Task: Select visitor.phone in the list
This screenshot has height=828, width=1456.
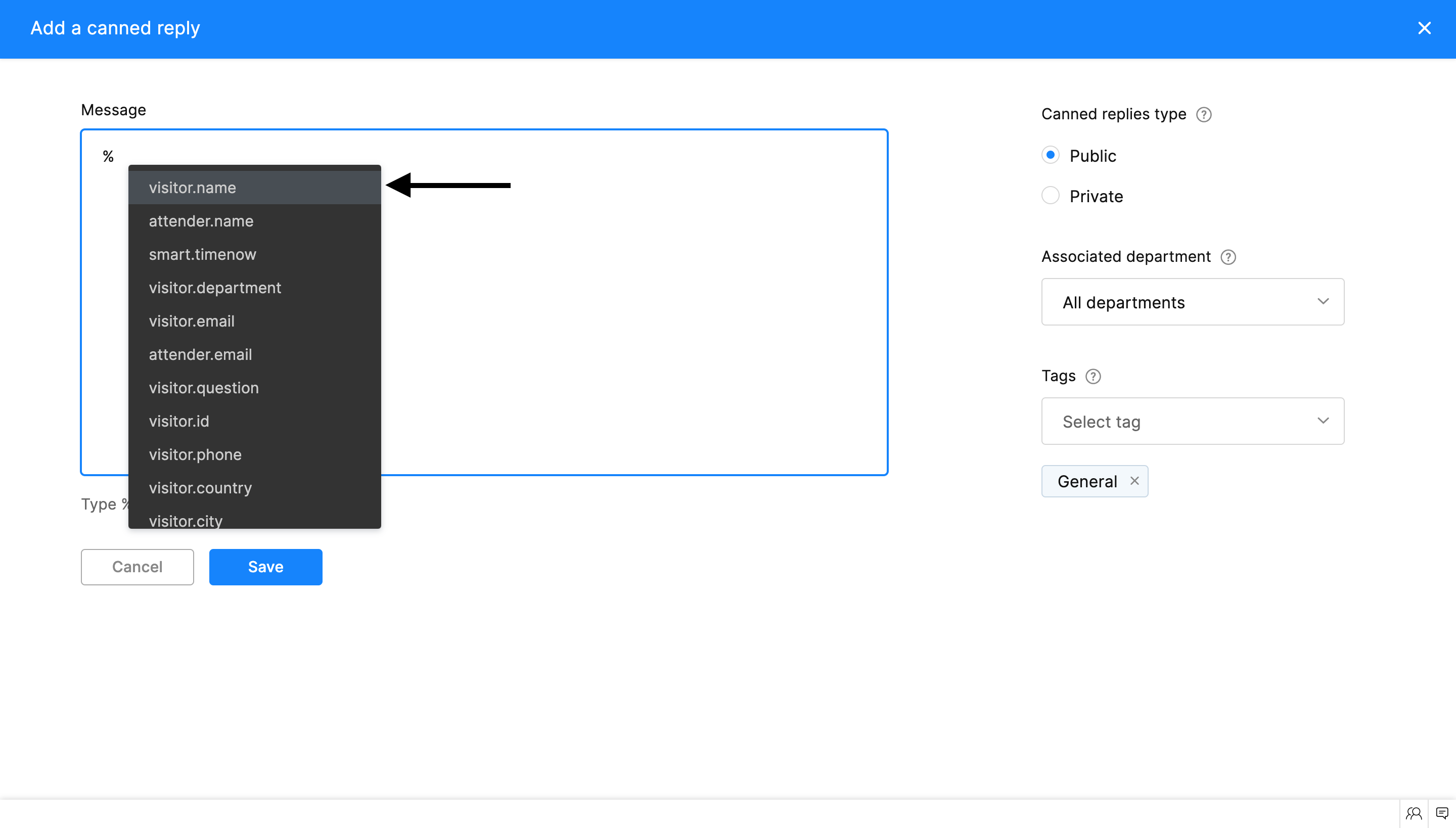Action: 195,454
